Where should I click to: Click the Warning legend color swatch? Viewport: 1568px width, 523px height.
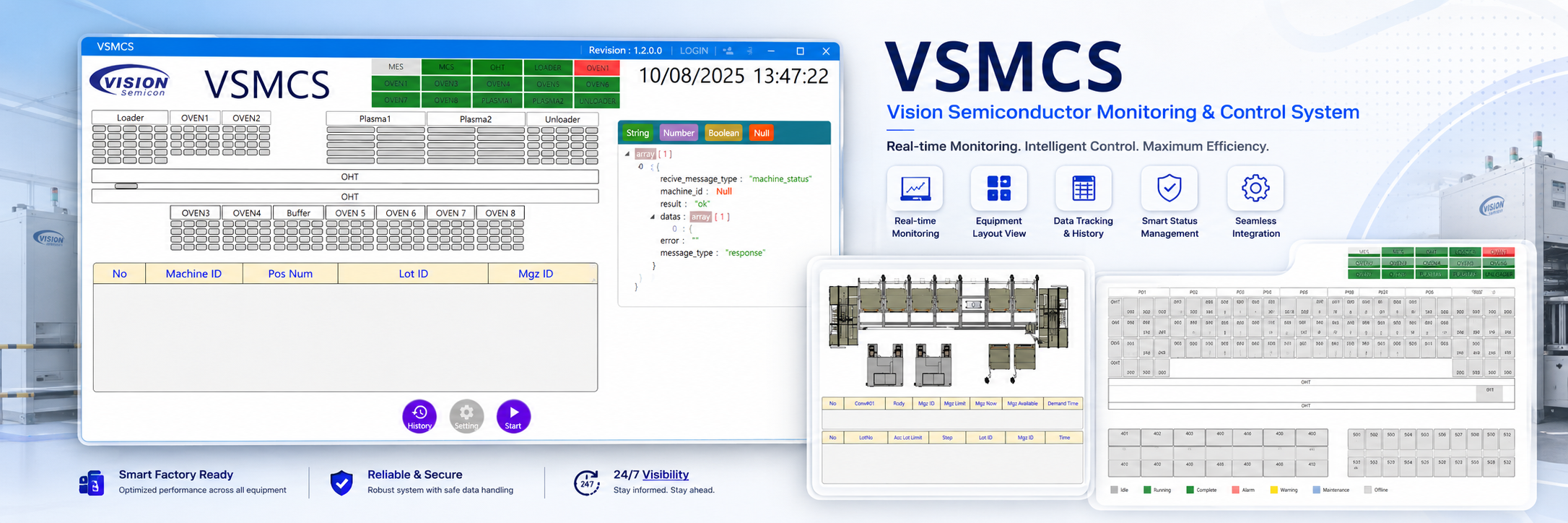1274,490
